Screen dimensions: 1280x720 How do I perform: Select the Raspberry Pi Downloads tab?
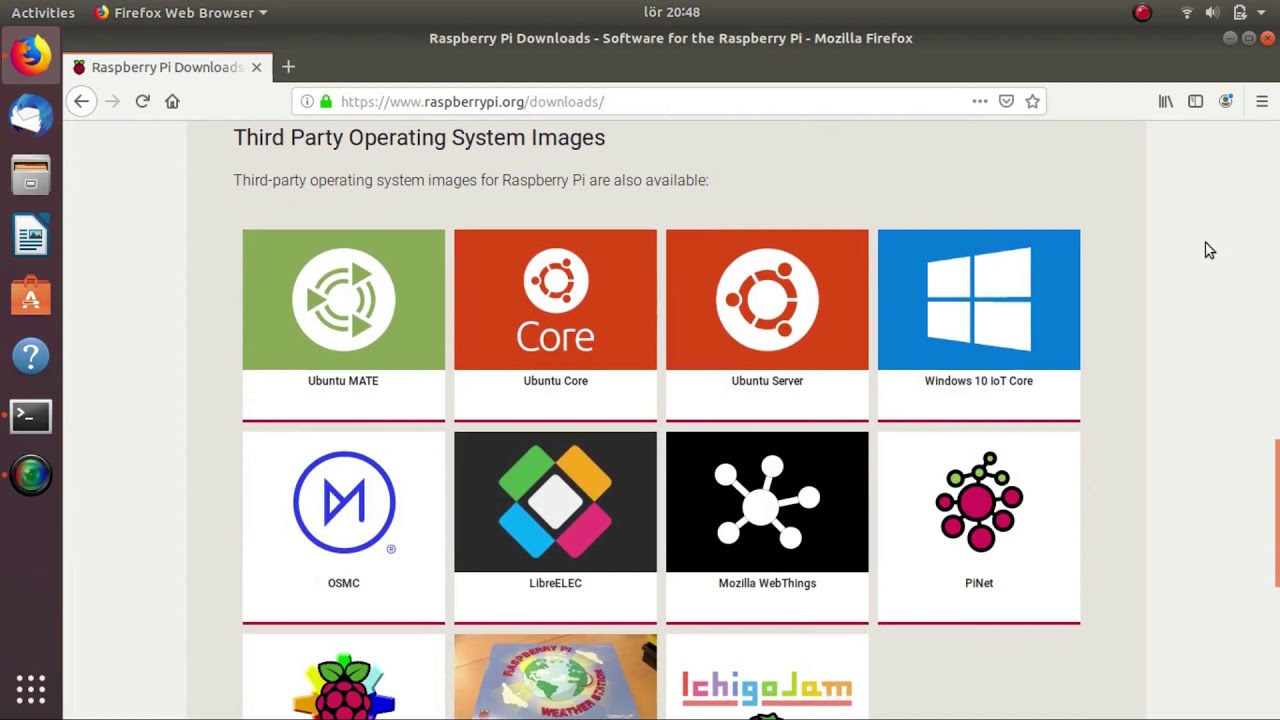[x=168, y=67]
